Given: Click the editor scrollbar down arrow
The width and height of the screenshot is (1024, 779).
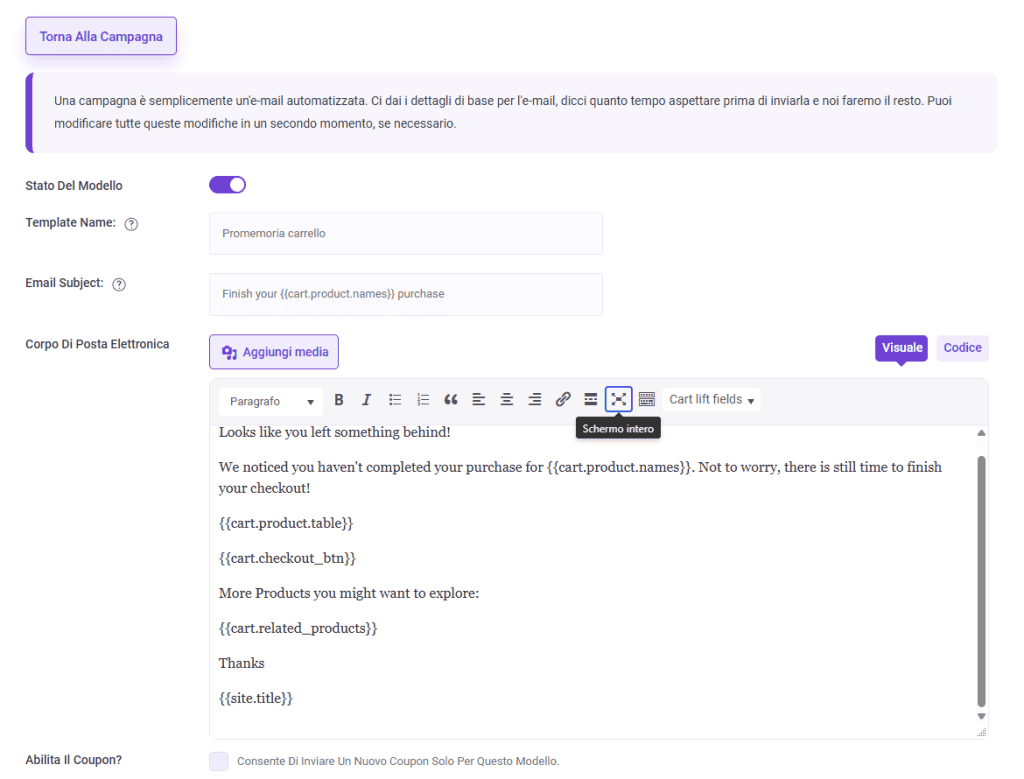Looking at the screenshot, I should pos(981,716).
